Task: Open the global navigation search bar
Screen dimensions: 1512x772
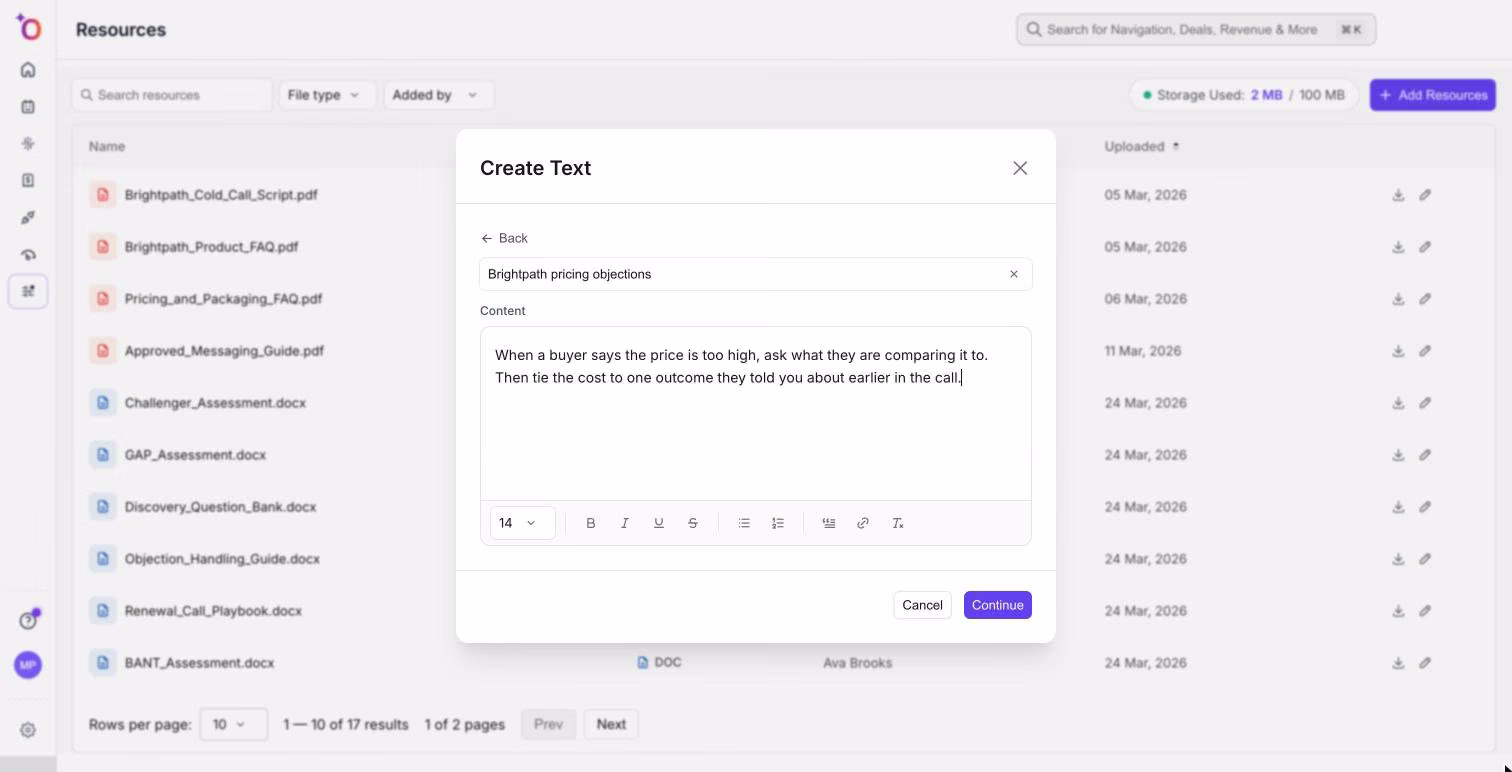Action: coord(1196,30)
